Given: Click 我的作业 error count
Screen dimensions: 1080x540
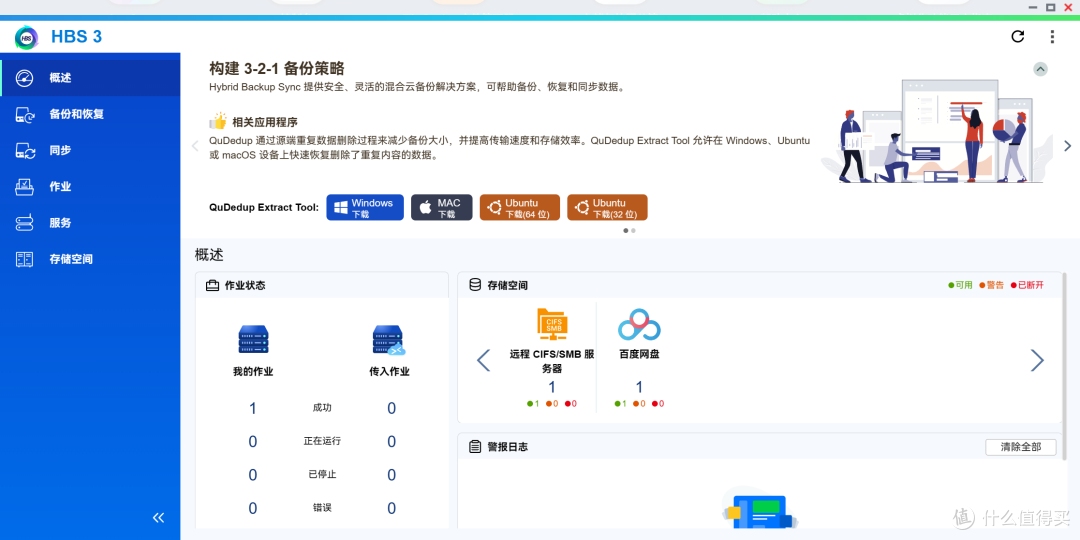Looking at the screenshot, I should click(253, 508).
